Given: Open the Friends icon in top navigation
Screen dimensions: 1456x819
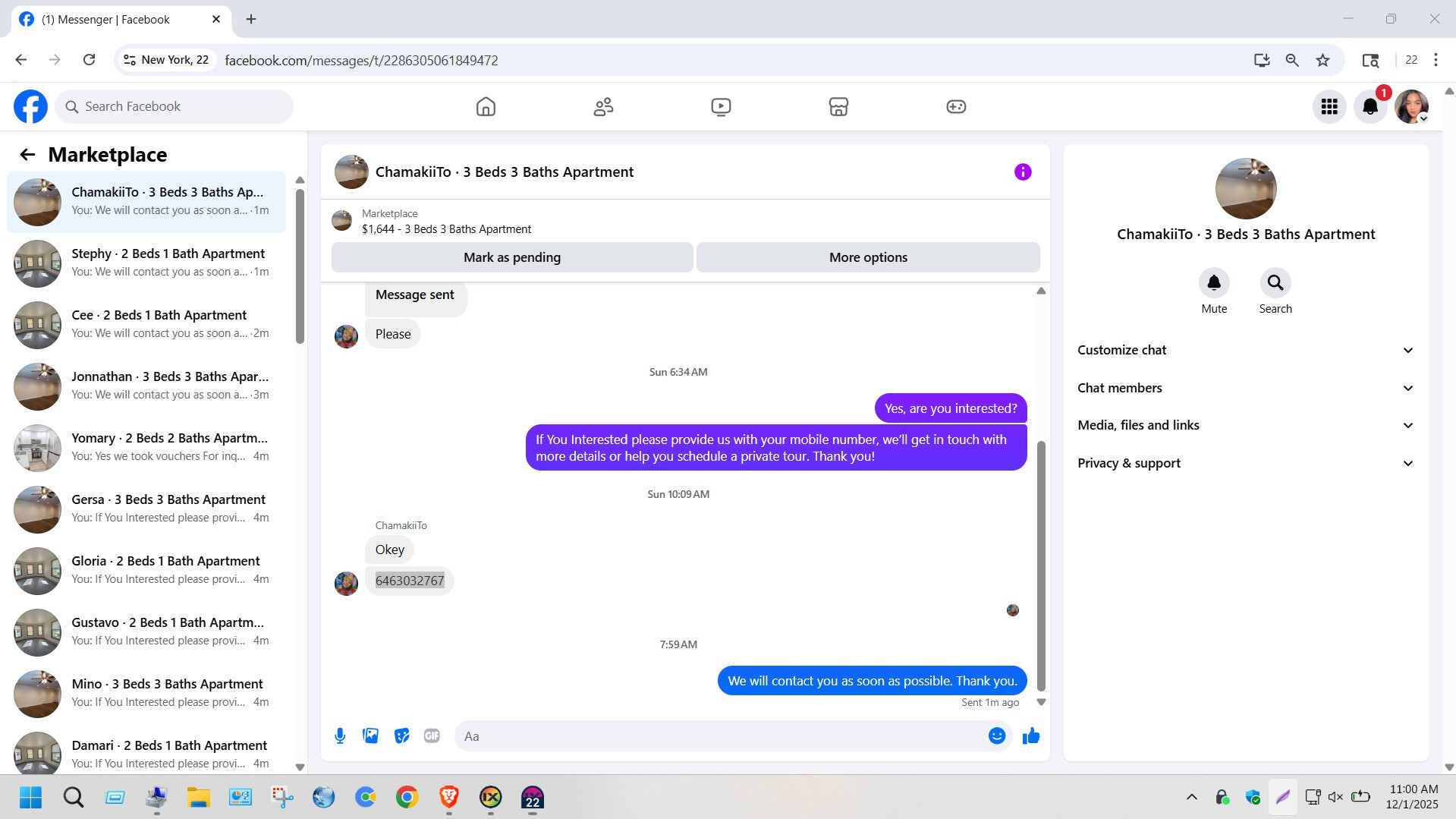Looking at the screenshot, I should click(603, 107).
